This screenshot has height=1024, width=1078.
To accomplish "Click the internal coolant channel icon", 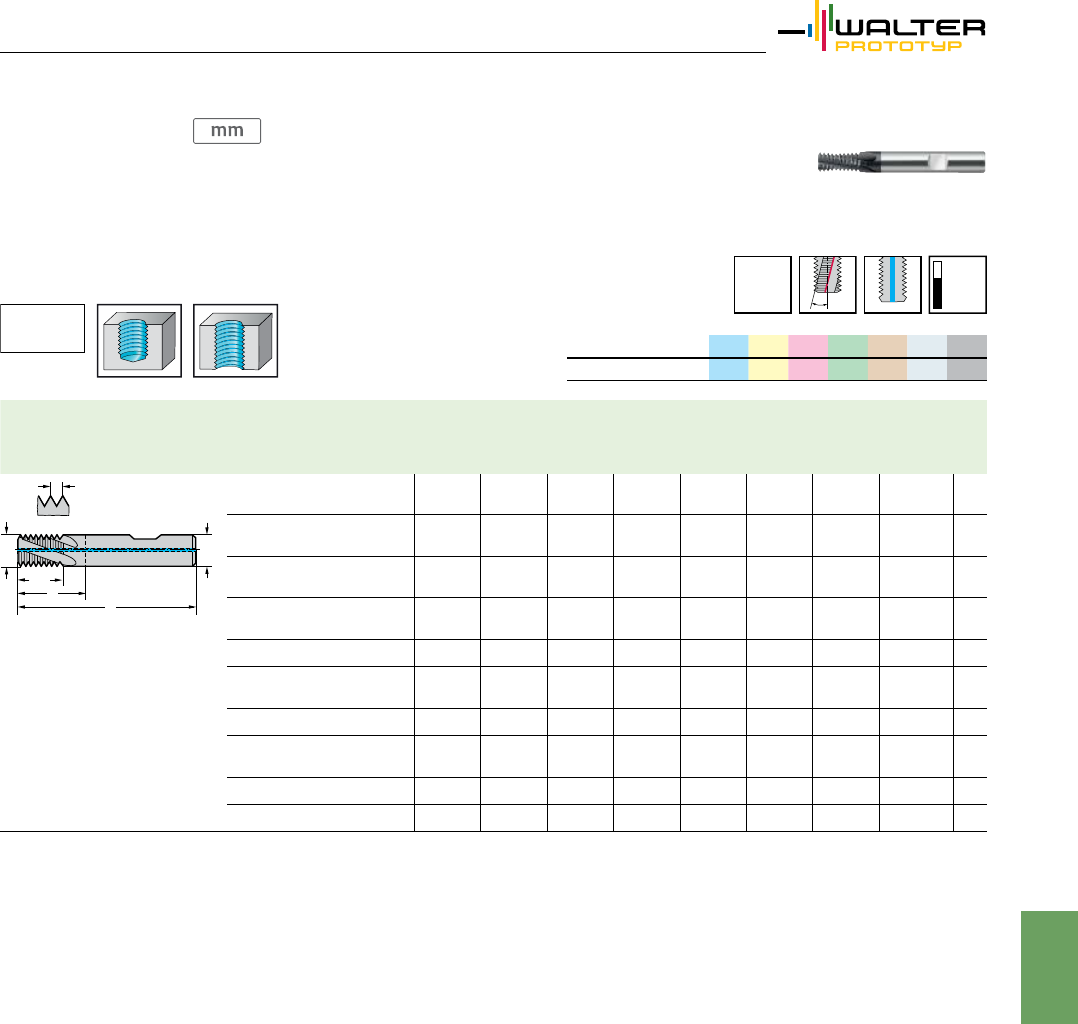I will click(x=892, y=285).
